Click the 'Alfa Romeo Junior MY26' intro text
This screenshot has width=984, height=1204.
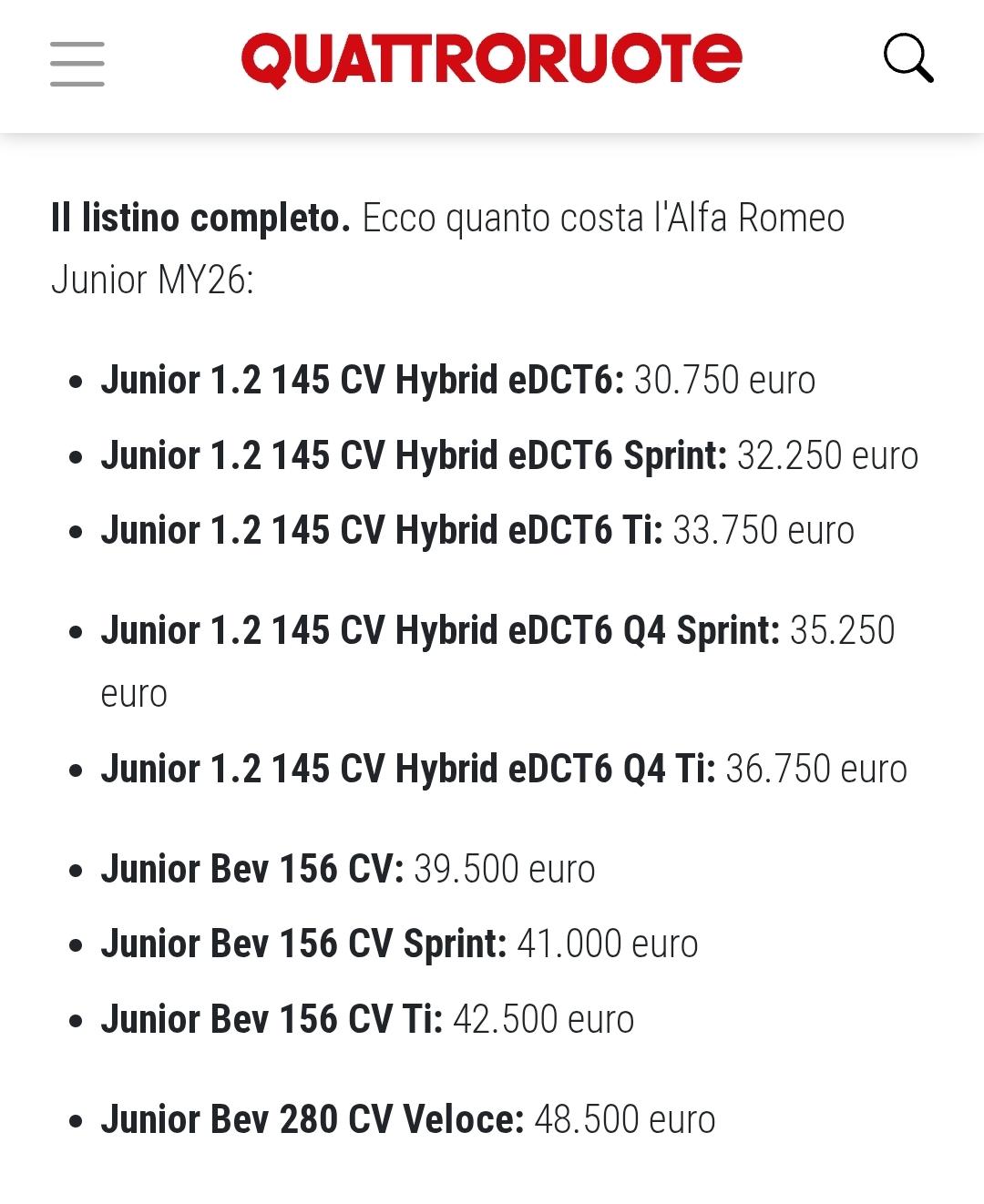coord(448,249)
